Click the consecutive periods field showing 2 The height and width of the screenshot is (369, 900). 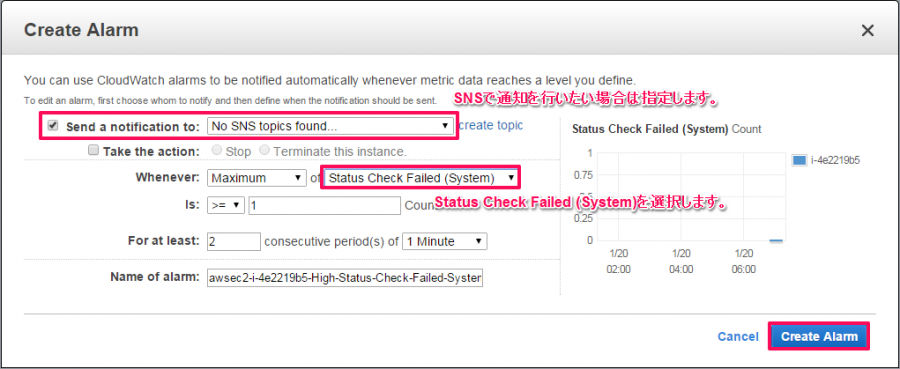pos(234,242)
